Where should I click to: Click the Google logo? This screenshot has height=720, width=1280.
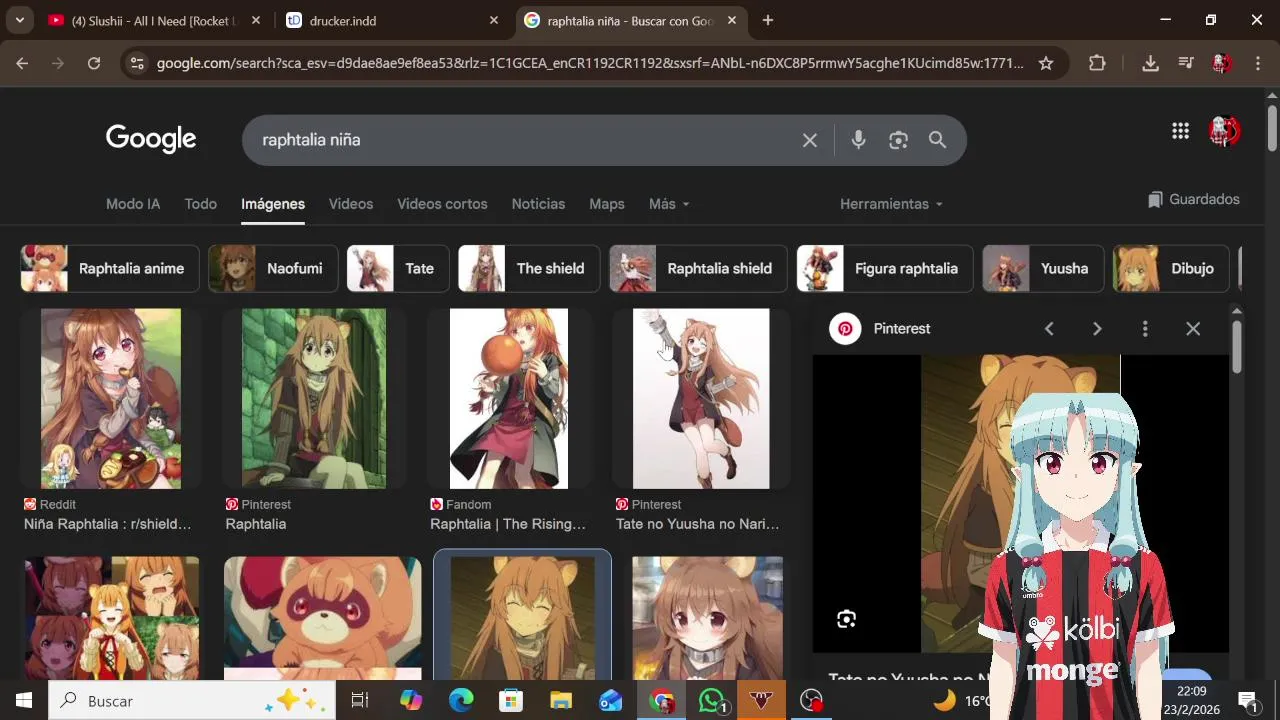coord(151,139)
